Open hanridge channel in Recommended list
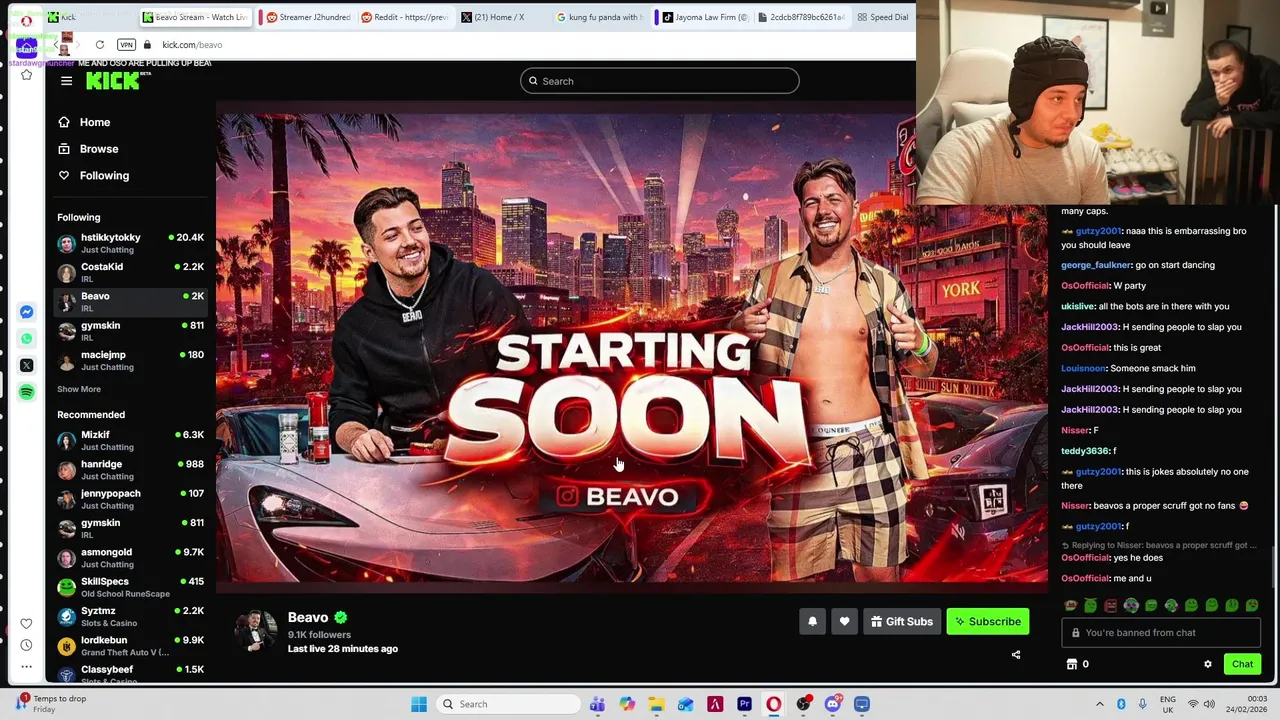The height and width of the screenshot is (720, 1280). [130, 470]
